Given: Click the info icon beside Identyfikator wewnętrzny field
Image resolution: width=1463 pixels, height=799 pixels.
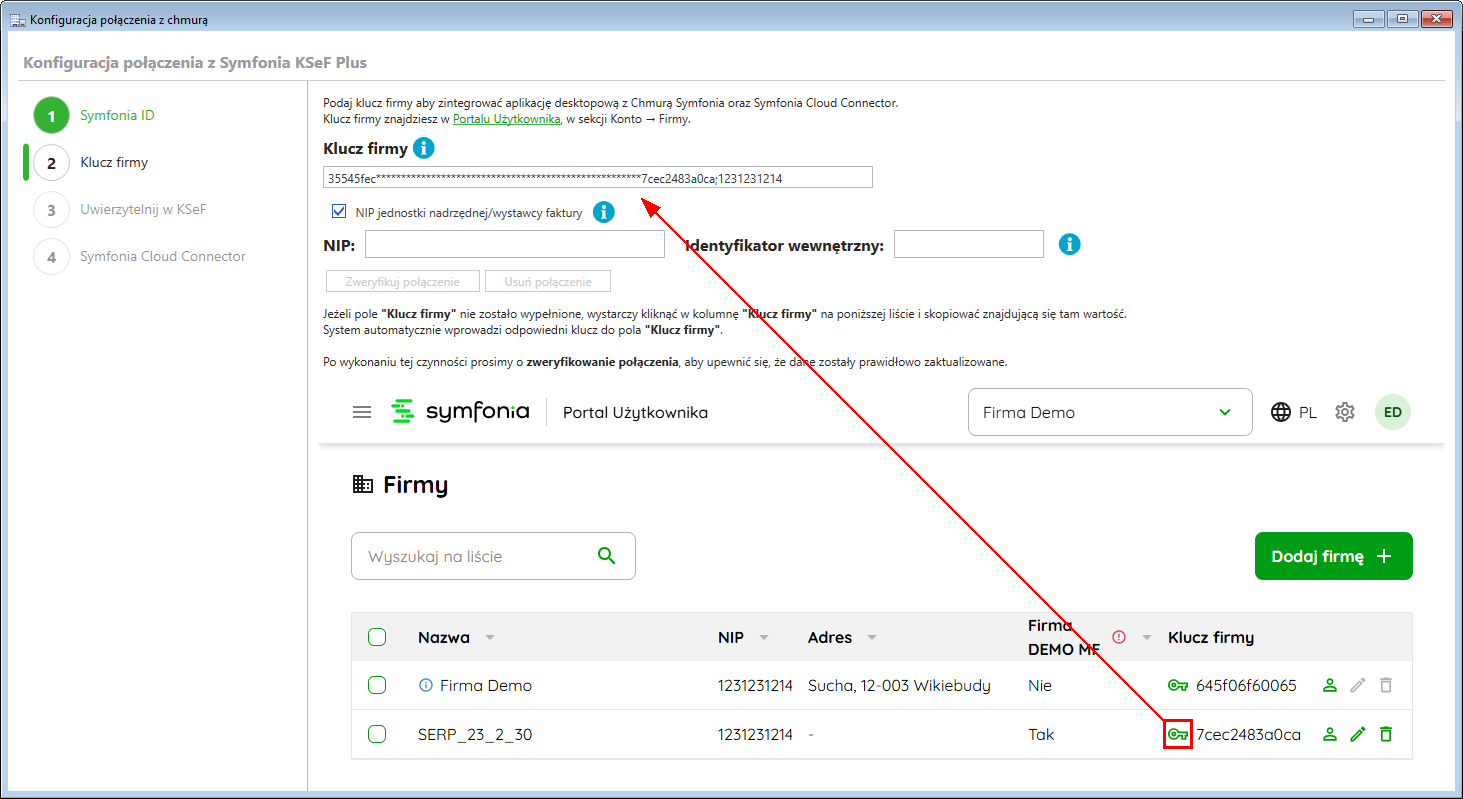Looking at the screenshot, I should (x=1070, y=244).
